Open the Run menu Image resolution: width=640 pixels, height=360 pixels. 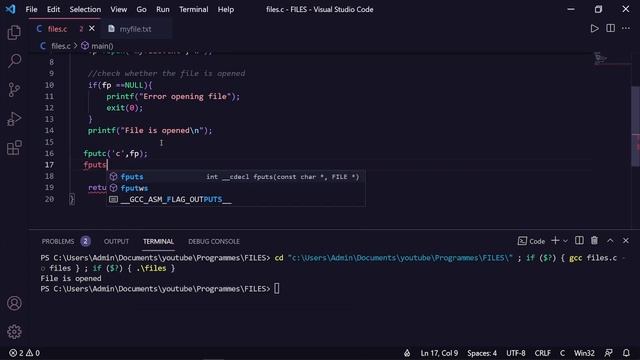162,9
